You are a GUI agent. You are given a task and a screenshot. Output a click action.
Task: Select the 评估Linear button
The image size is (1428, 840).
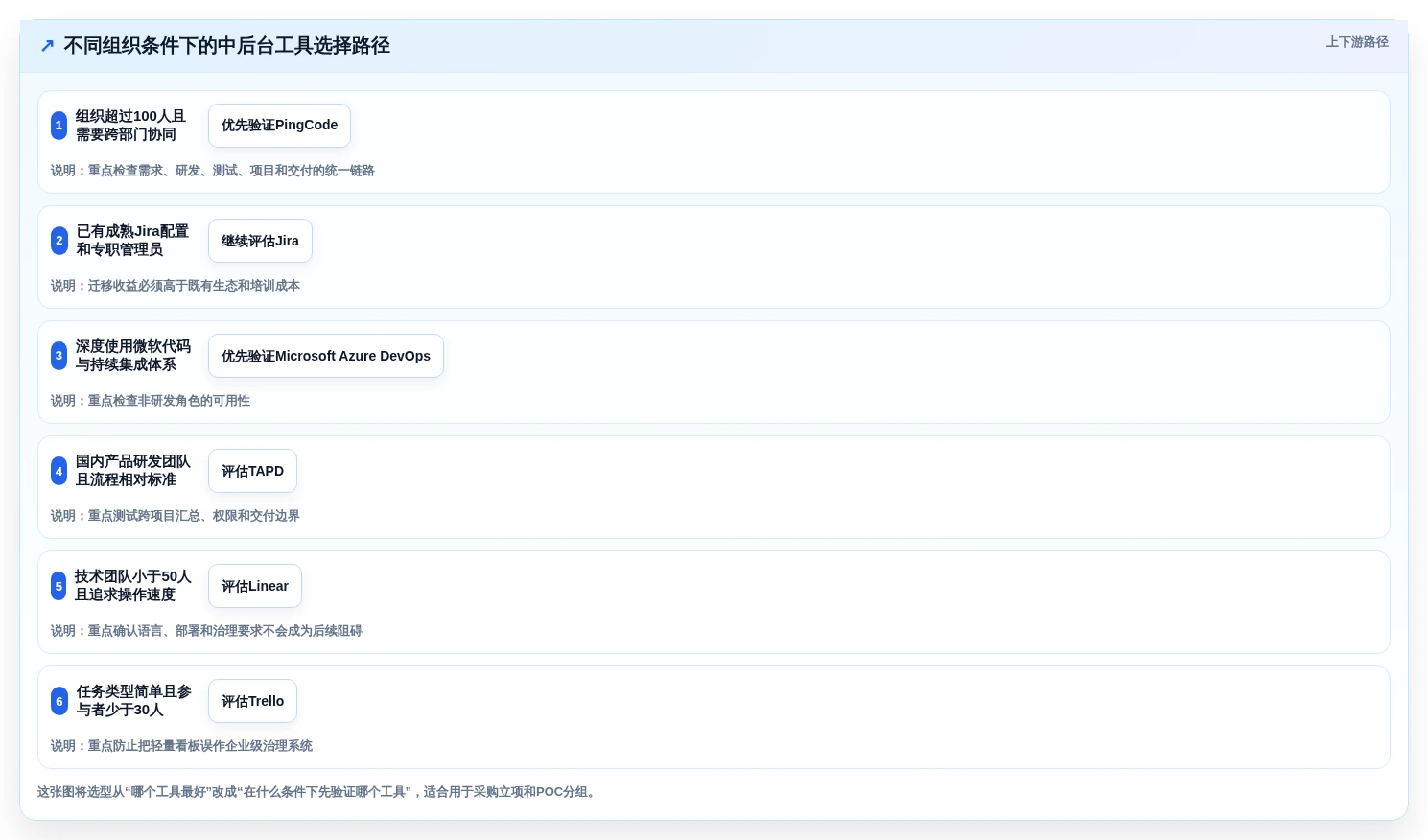point(255,586)
